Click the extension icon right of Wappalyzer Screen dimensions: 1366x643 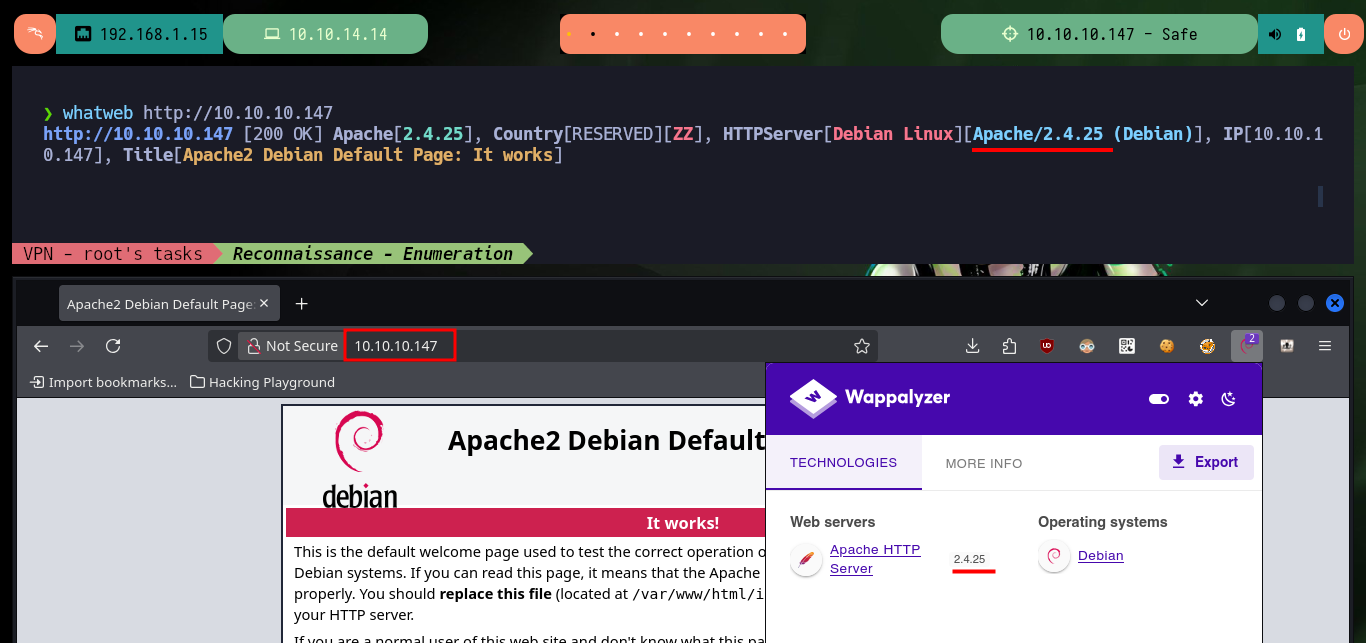tap(1287, 346)
